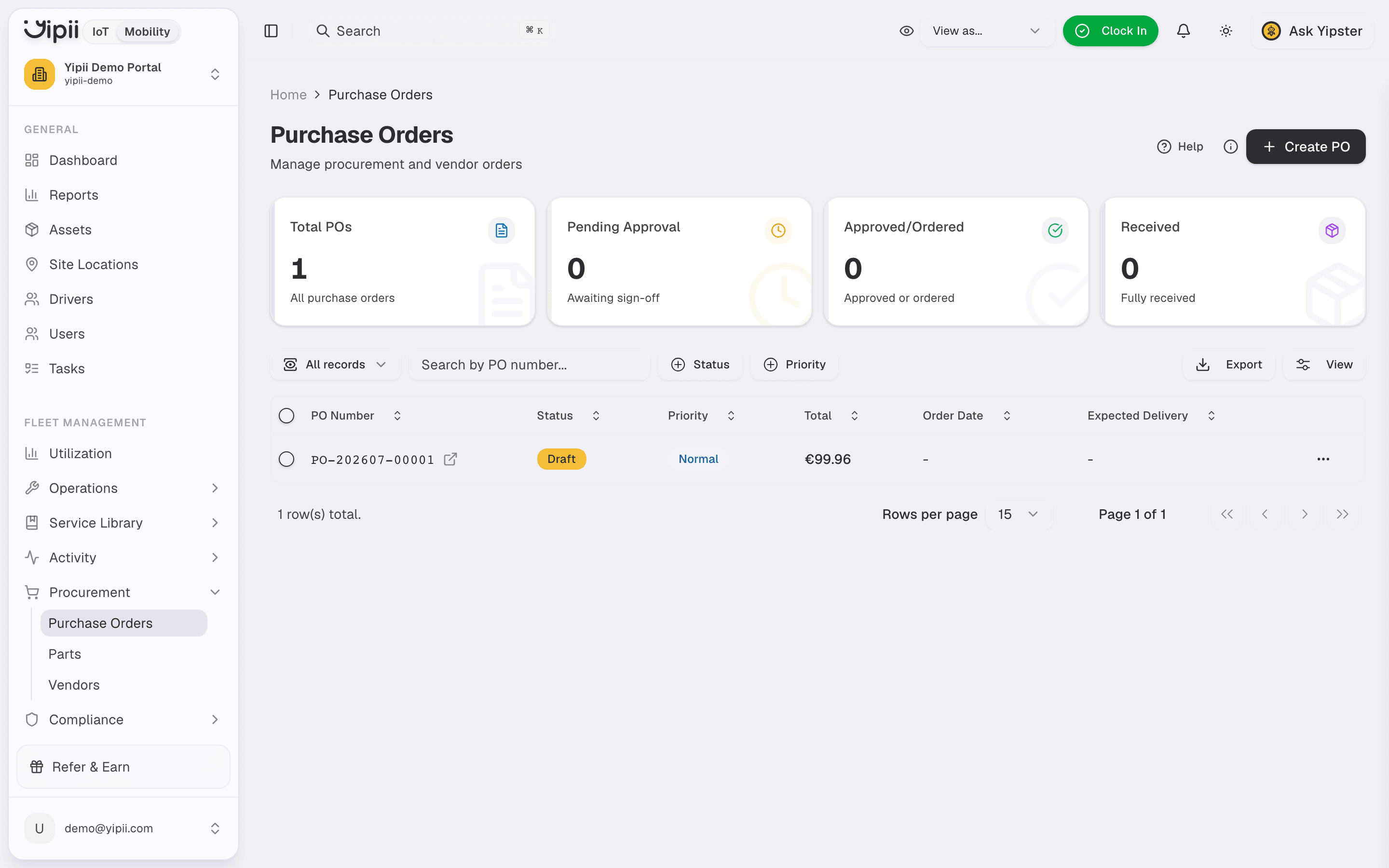The height and width of the screenshot is (868, 1389).
Task: Sort by Expected Delivery column arrows
Action: coord(1211,416)
